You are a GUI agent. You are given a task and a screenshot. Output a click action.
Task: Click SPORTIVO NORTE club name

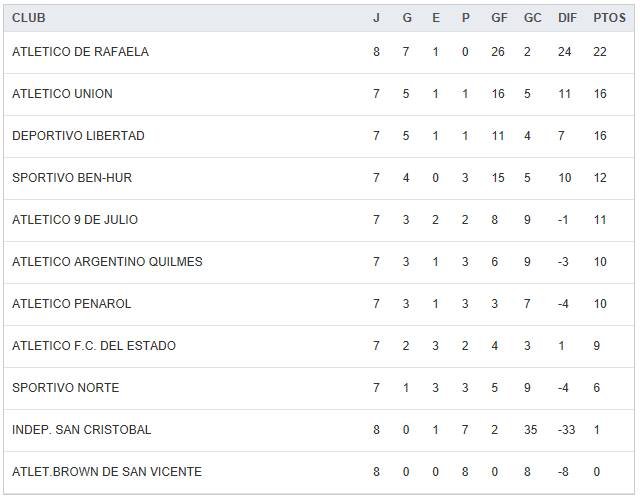point(65,388)
